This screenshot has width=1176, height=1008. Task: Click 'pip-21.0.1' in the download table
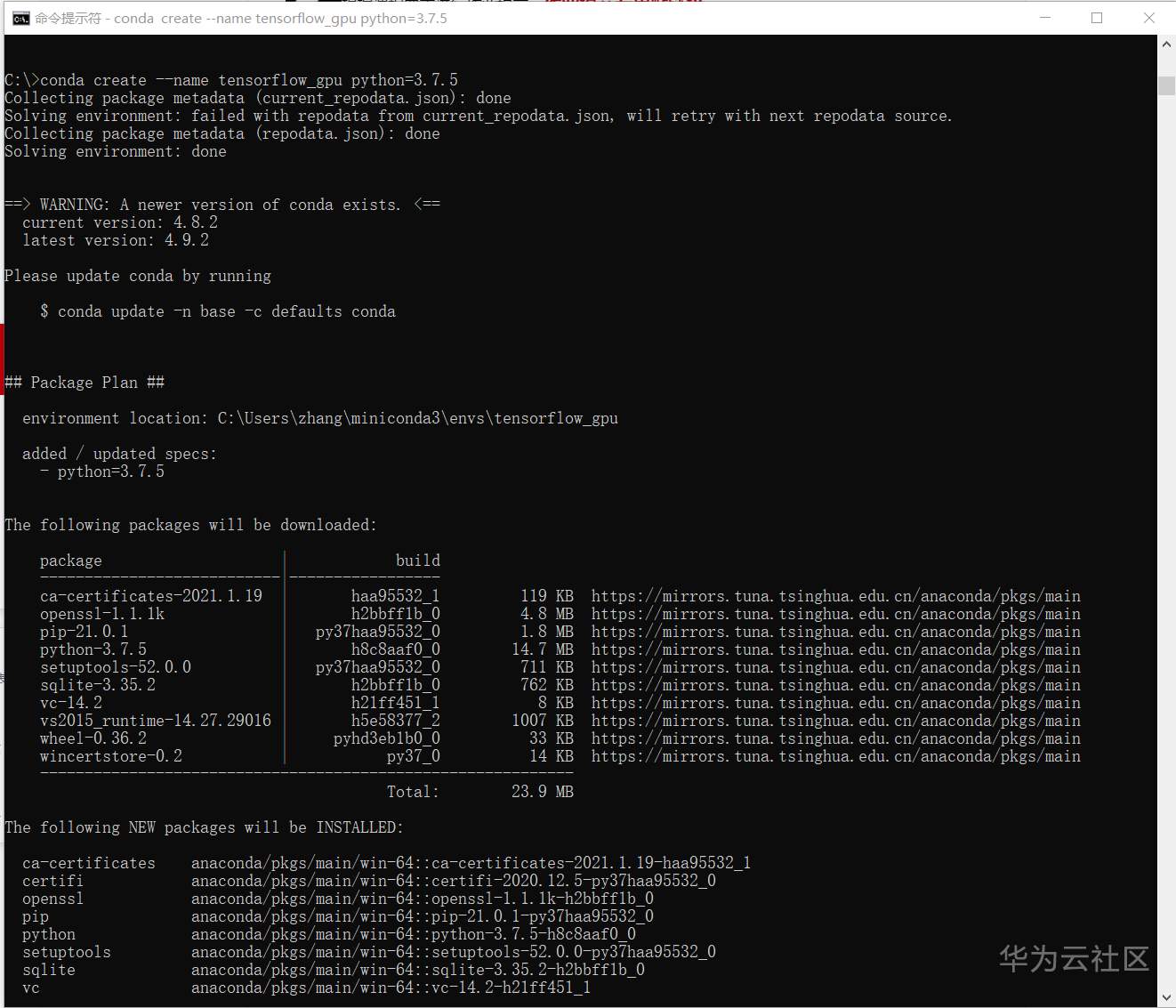[85, 632]
